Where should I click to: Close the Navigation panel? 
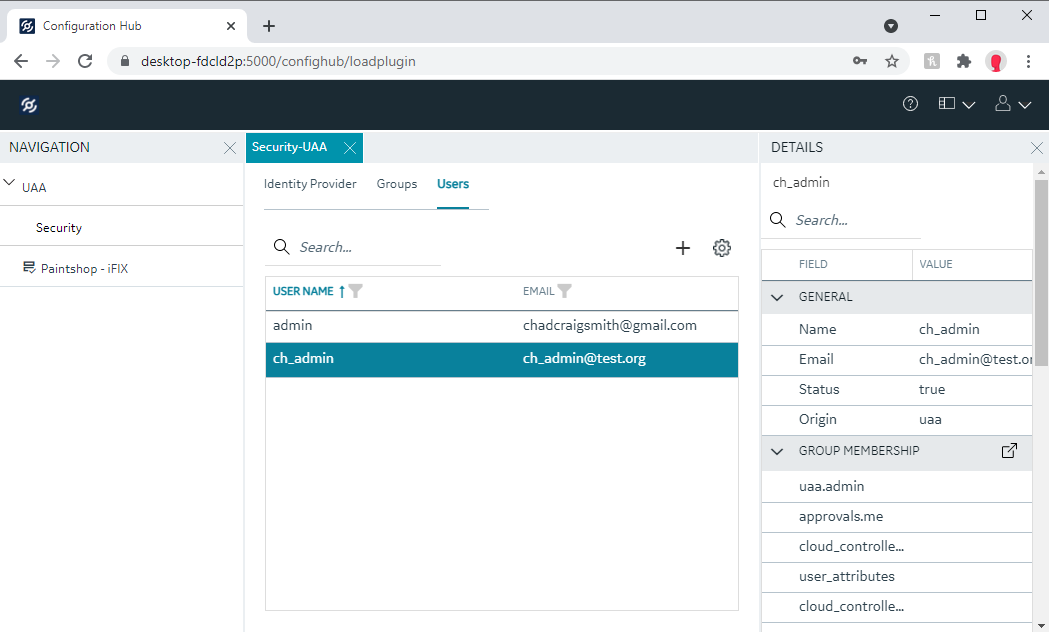tap(229, 148)
